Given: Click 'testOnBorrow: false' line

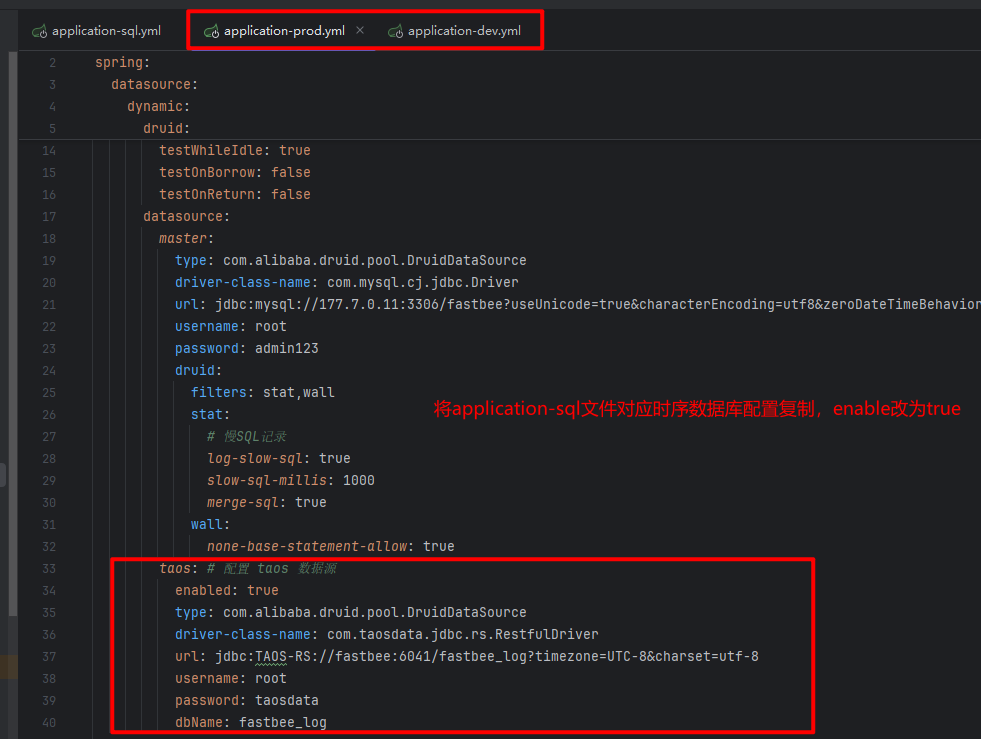Looking at the screenshot, I should coord(235,172).
